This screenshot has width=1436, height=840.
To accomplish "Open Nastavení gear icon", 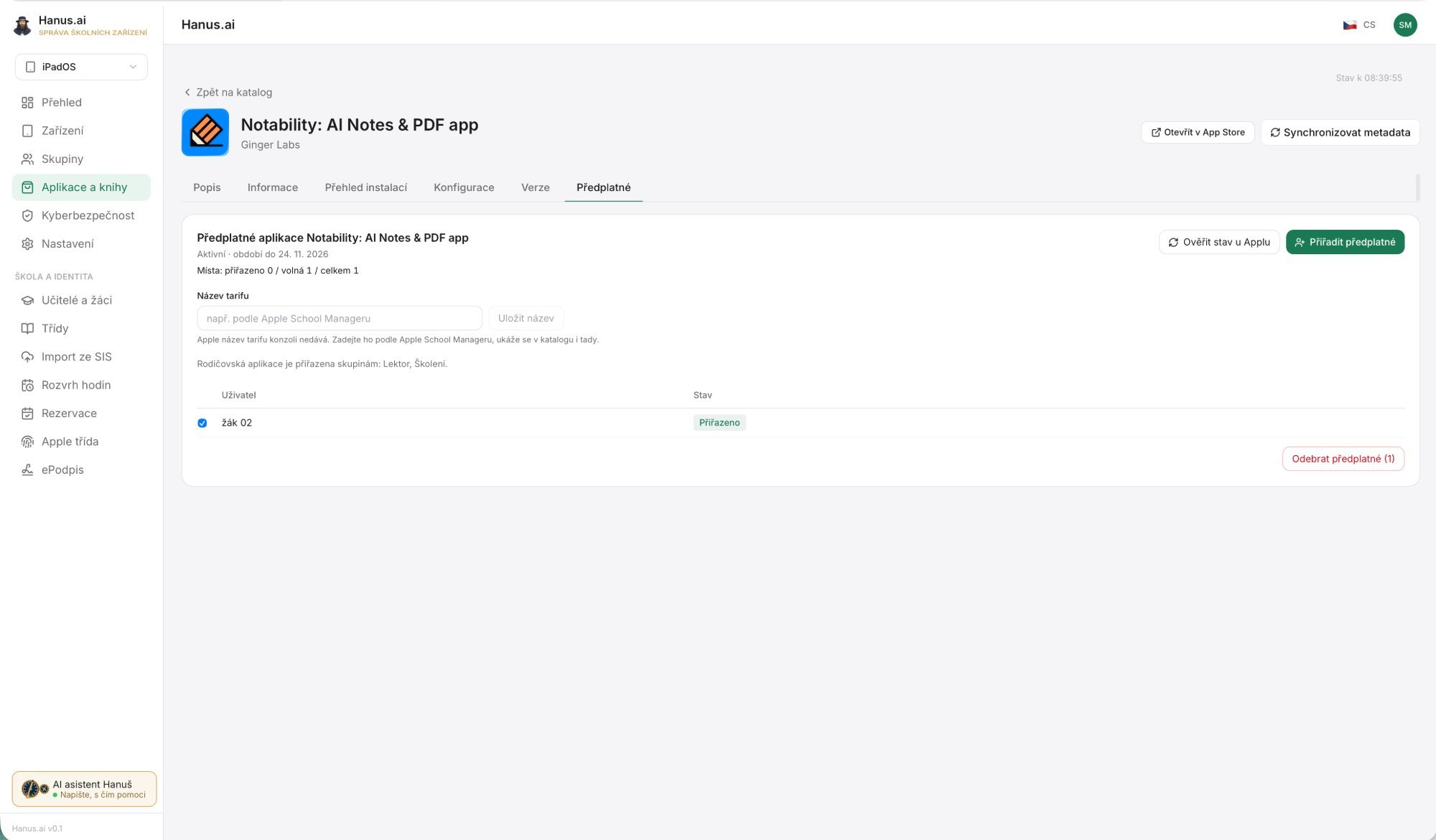I will tap(27, 244).
